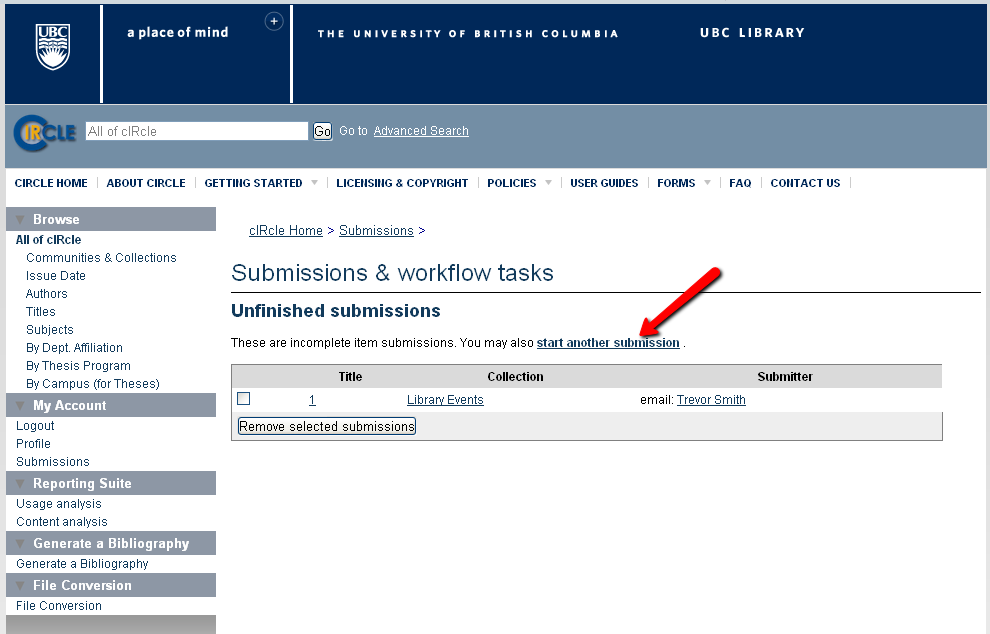Click the UBC crest logo
Screen dimensions: 990x634
click(x=53, y=47)
